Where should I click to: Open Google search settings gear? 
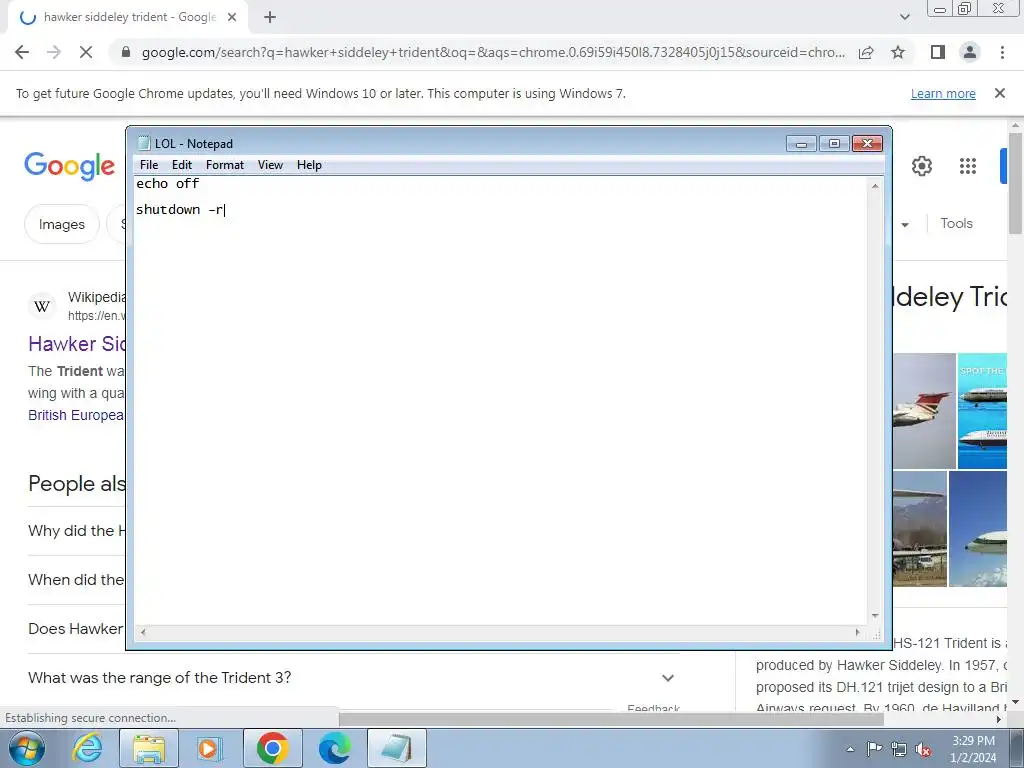tap(921, 166)
